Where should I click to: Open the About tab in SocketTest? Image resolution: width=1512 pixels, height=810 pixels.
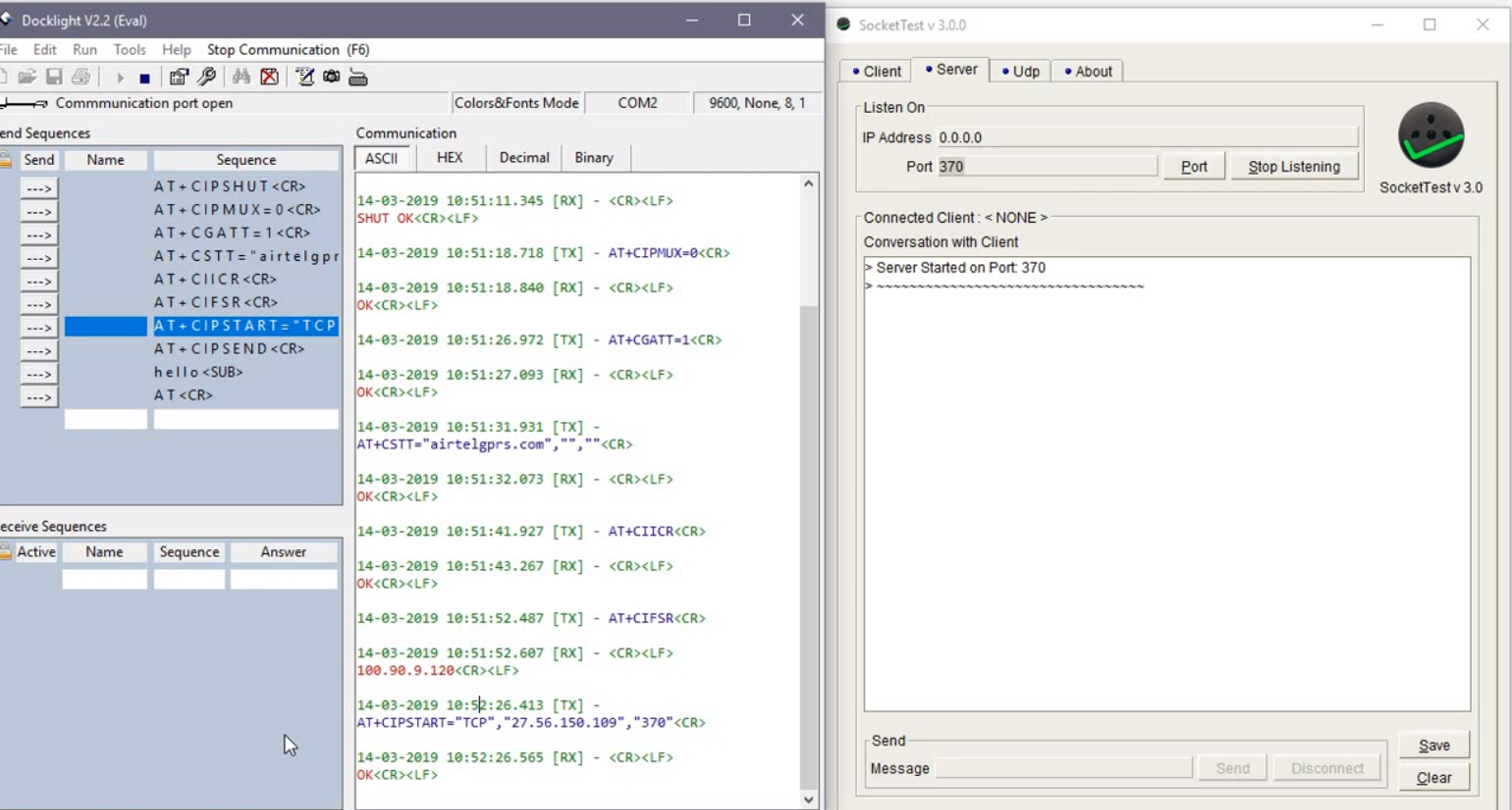1088,71
